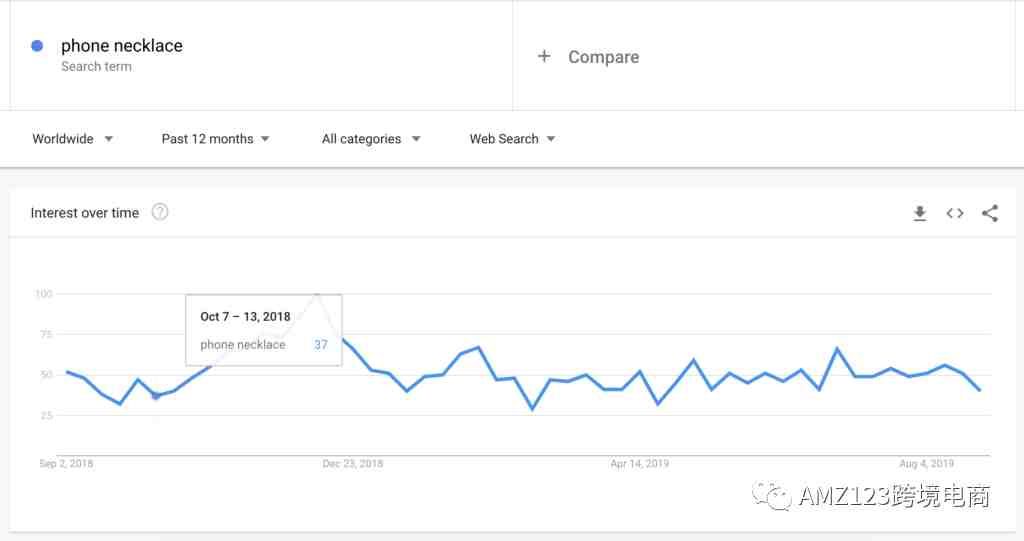Screen dimensions: 1024x541
Task: Click the Sep 2, 2018 axis label
Action: (66, 463)
